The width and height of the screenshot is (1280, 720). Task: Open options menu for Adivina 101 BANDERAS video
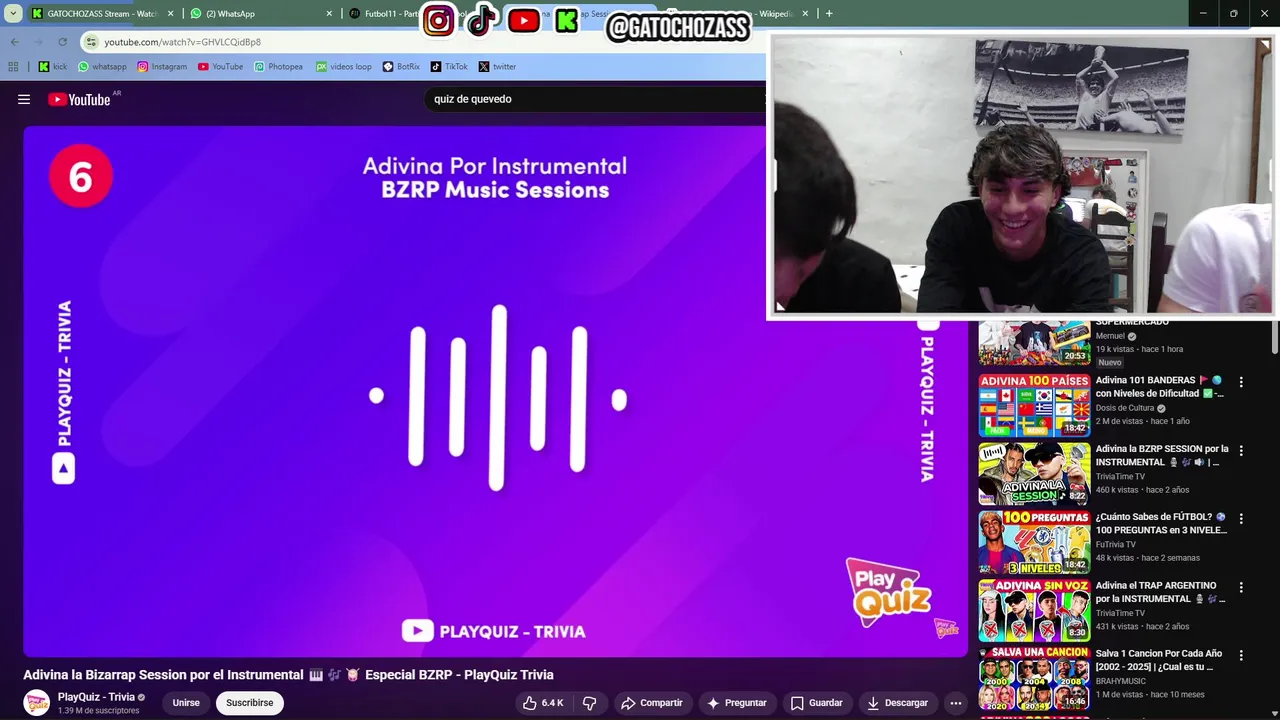pos(1241,382)
